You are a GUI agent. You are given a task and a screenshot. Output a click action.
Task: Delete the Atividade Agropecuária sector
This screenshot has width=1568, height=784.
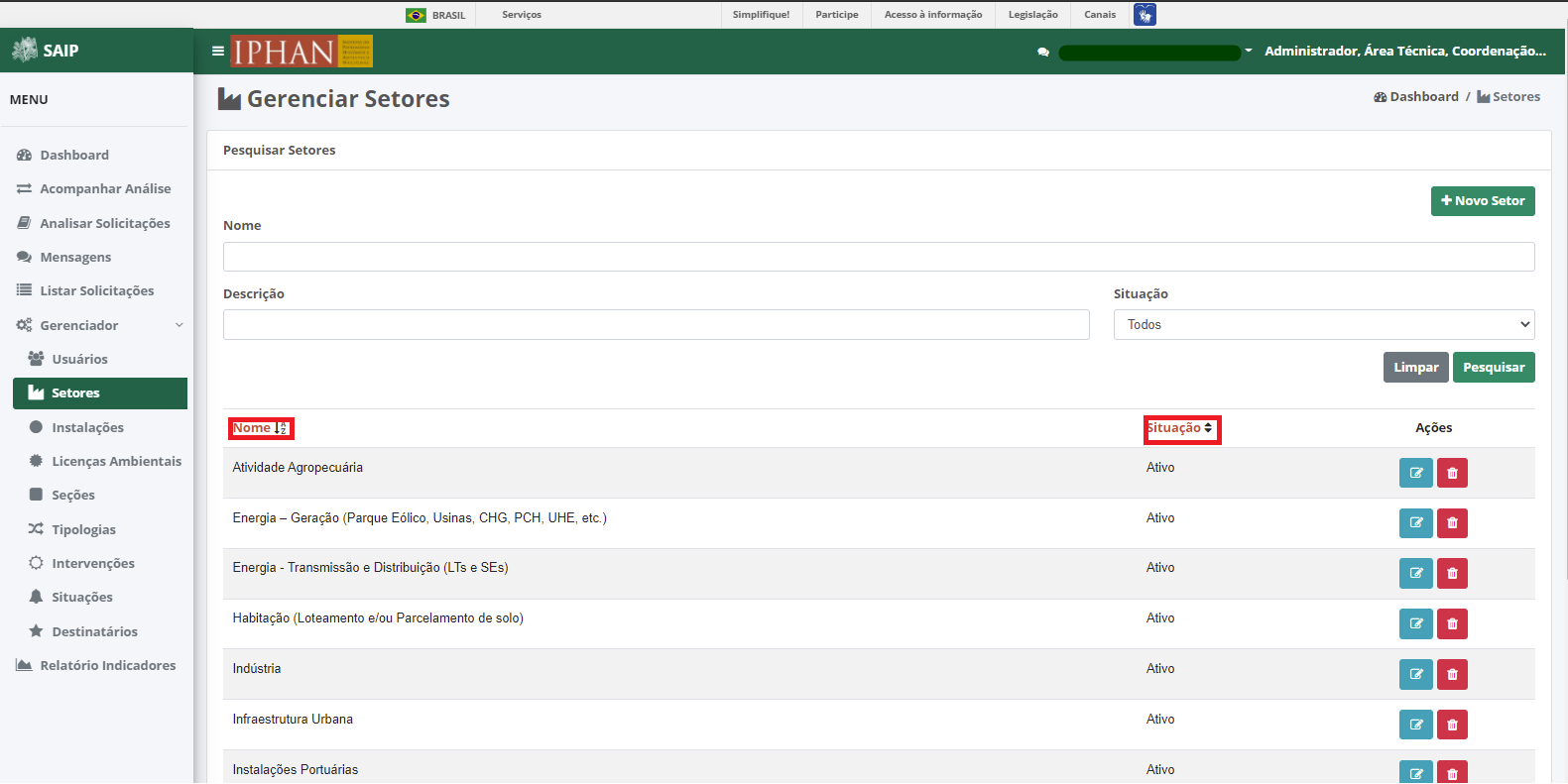(1452, 473)
